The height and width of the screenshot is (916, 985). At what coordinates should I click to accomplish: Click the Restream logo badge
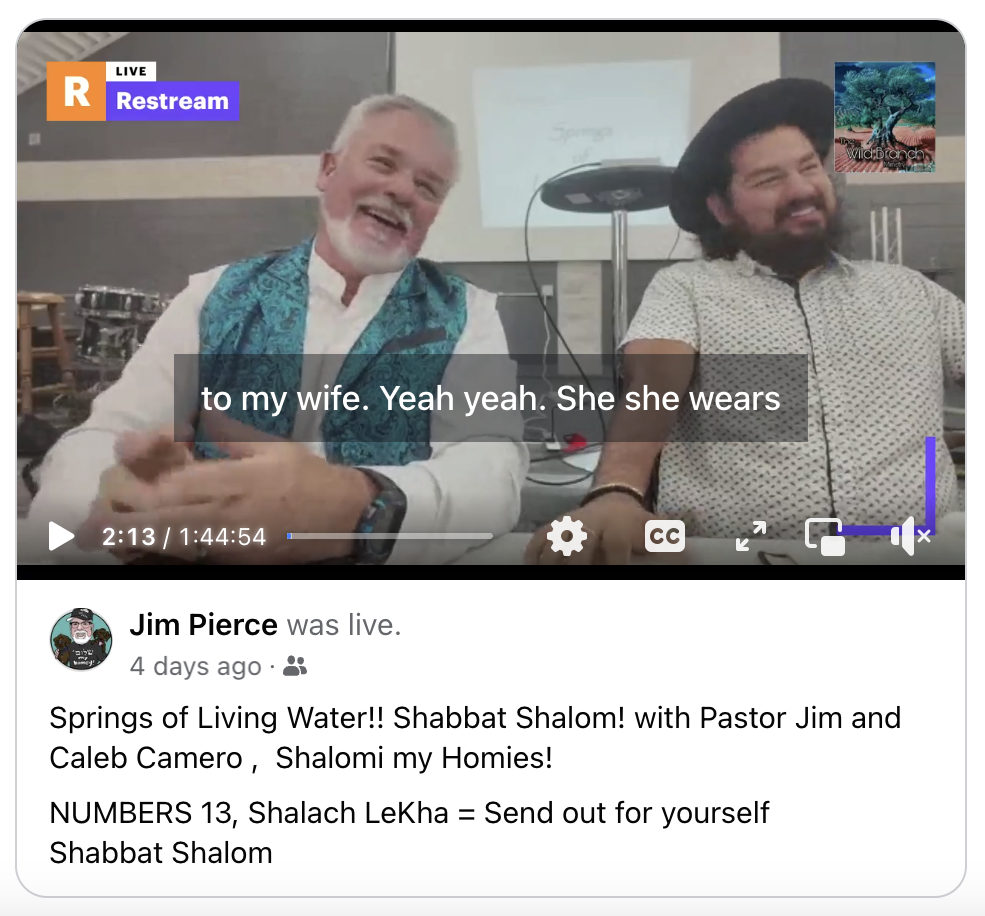pos(143,92)
